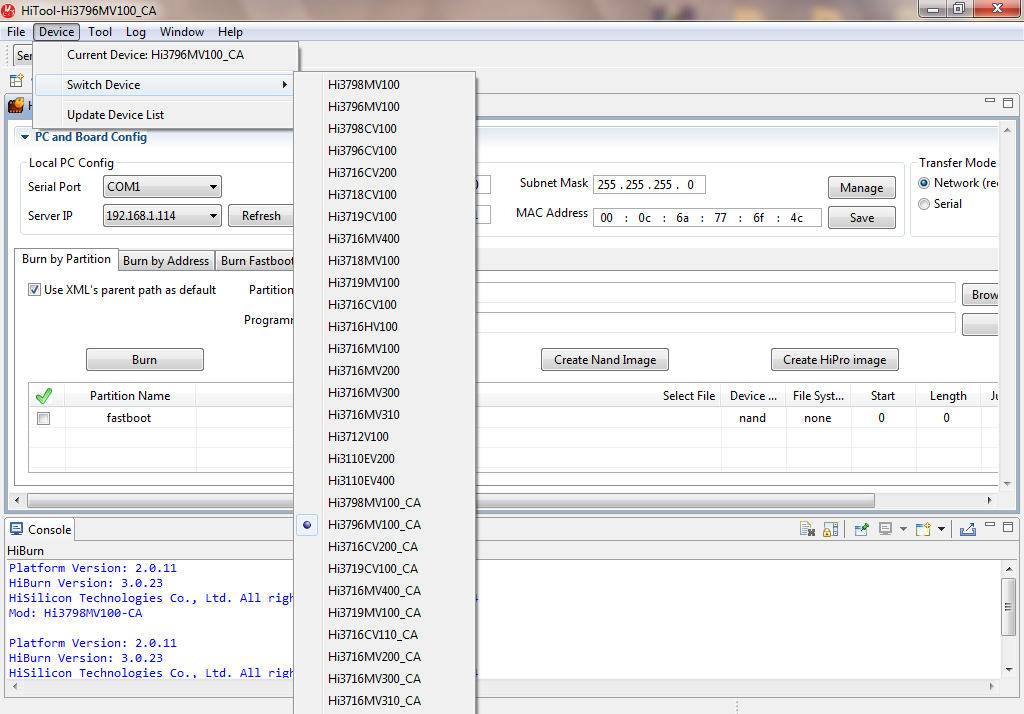Click the Open Perspective toolbar icon

click(16, 81)
